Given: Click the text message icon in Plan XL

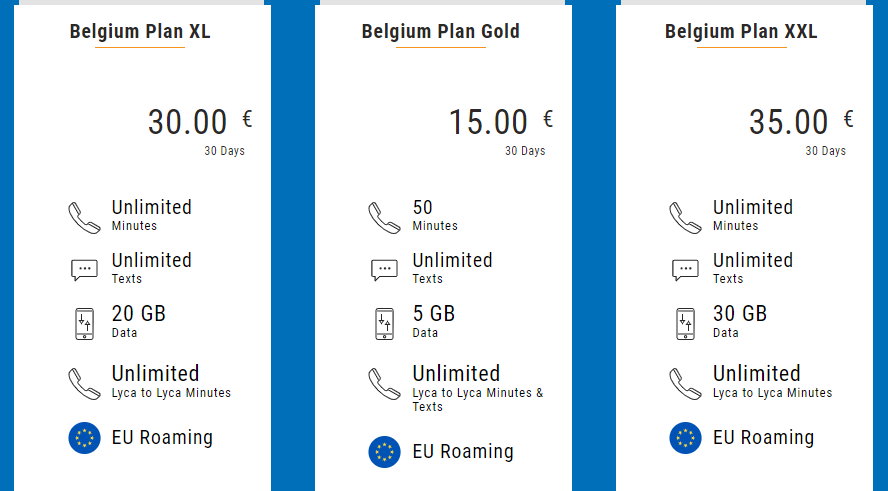Looking at the screenshot, I should pyautogui.click(x=84, y=270).
